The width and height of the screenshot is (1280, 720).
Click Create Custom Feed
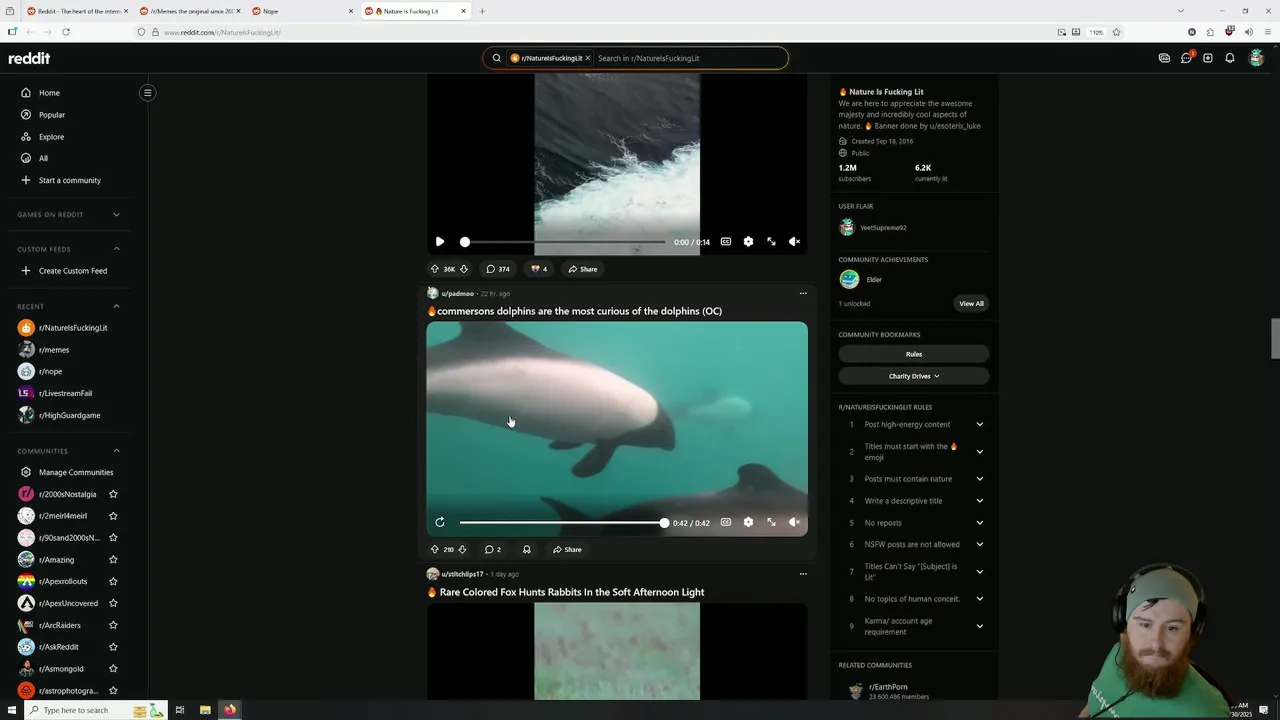(x=70, y=271)
